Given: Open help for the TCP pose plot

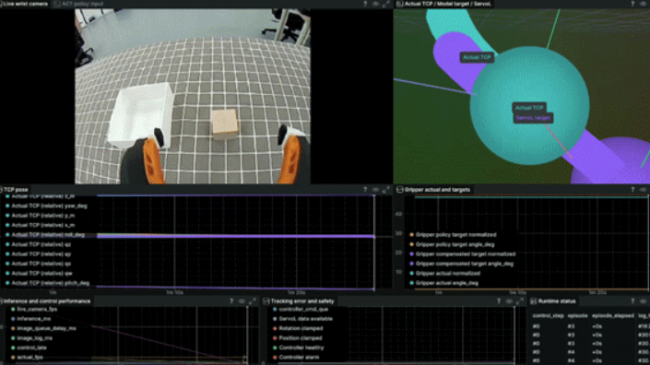Looking at the screenshot, I should click(365, 190).
